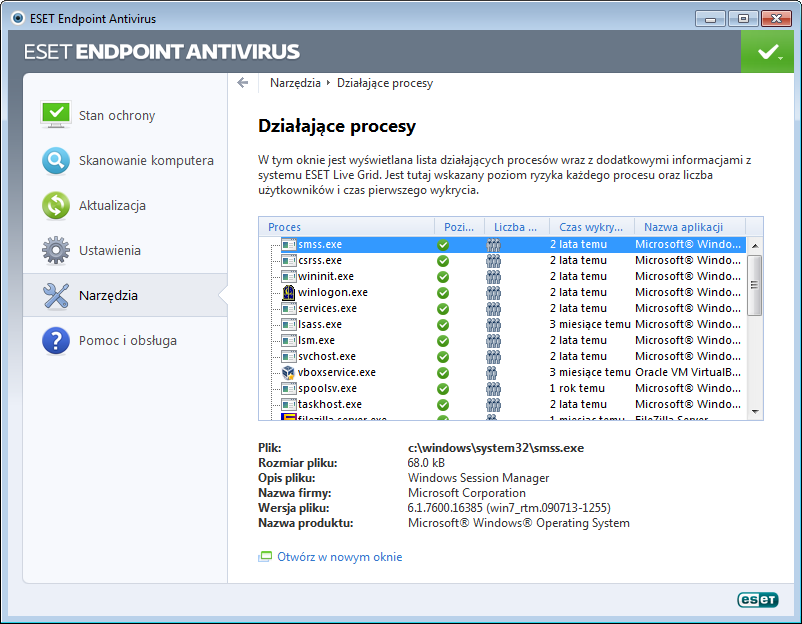This screenshot has width=802, height=624.
Task: Click "1 rok temu" in spoolsv.exe row
Action: 577,388
